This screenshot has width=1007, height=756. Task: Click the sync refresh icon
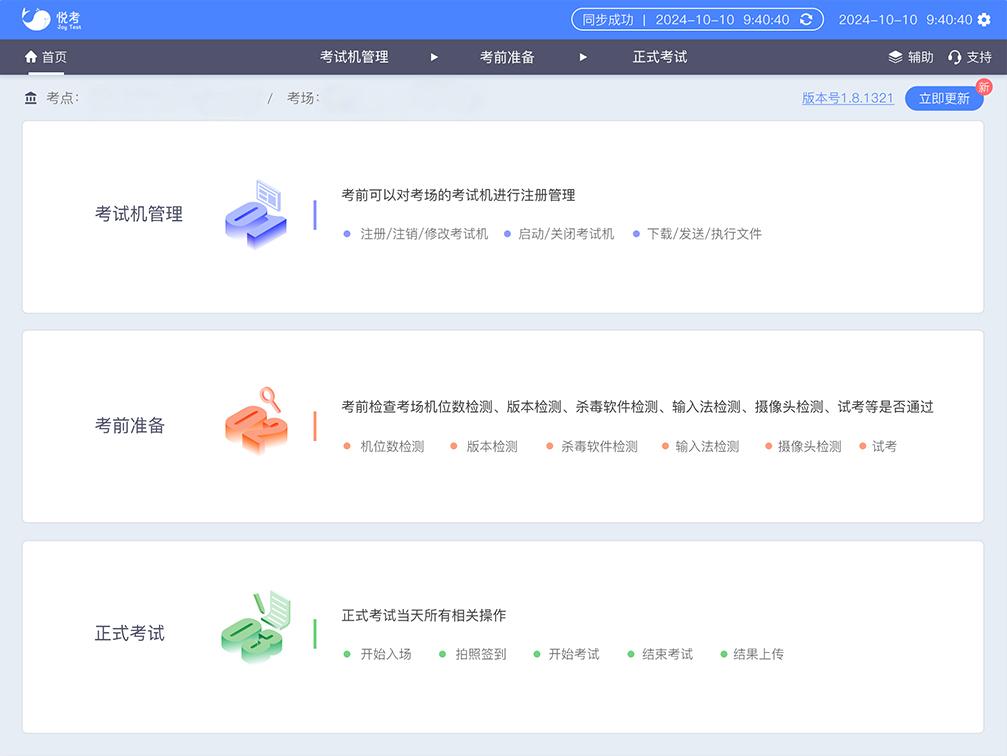tap(806, 20)
